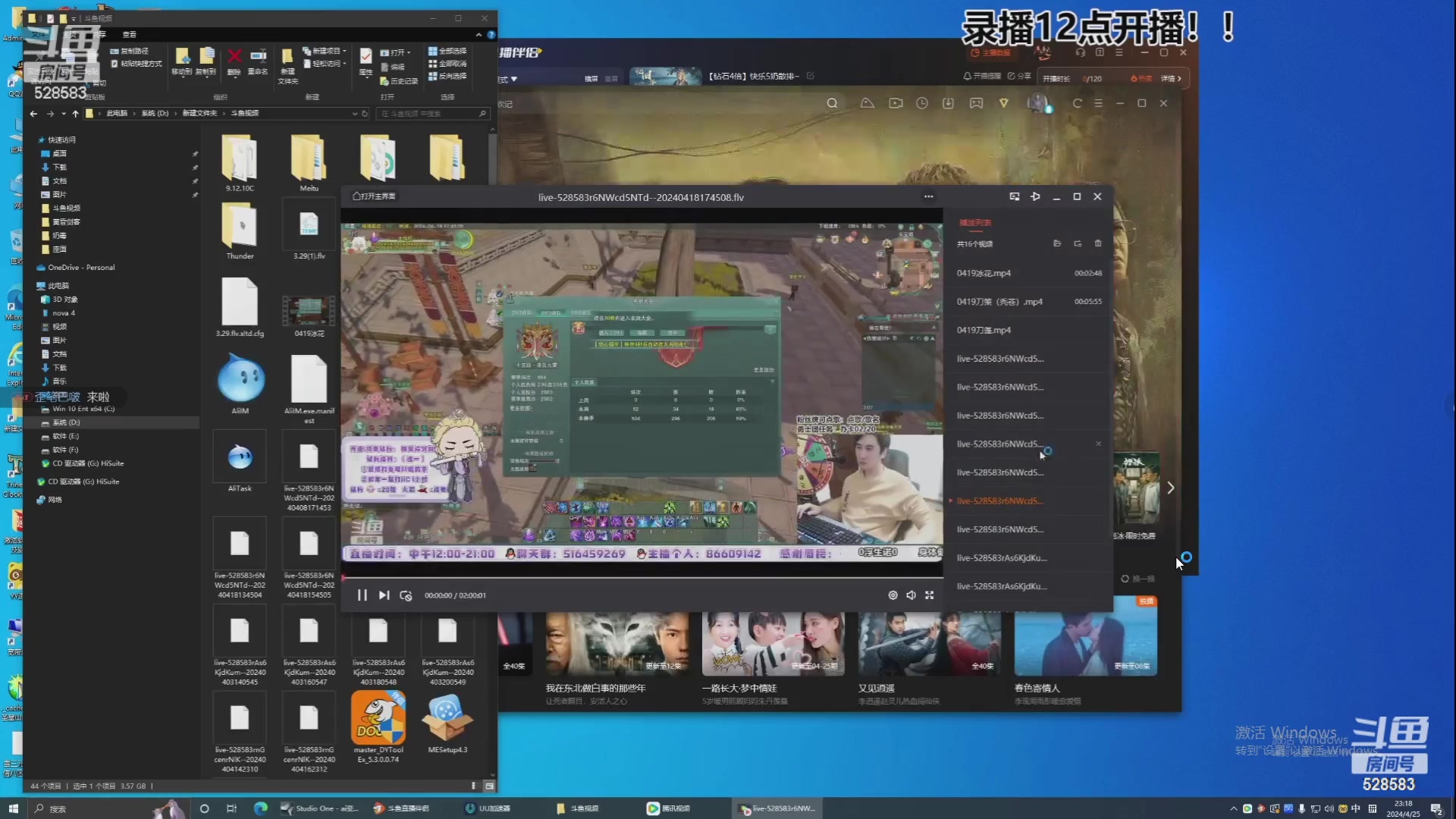1456x819 pixels.
Task: Go up one folder level in Explorer
Action: 75,114
